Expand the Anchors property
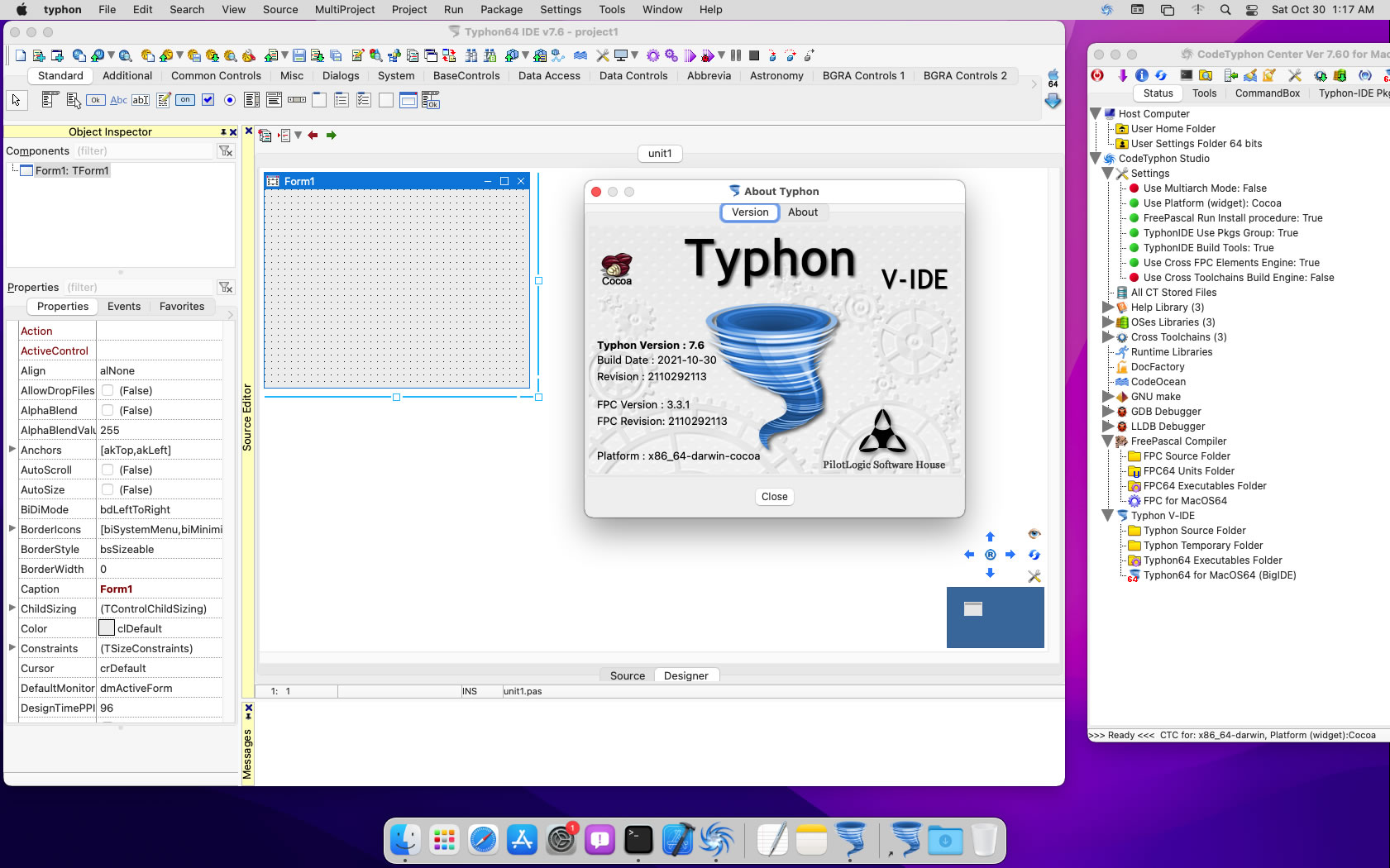 click(12, 450)
